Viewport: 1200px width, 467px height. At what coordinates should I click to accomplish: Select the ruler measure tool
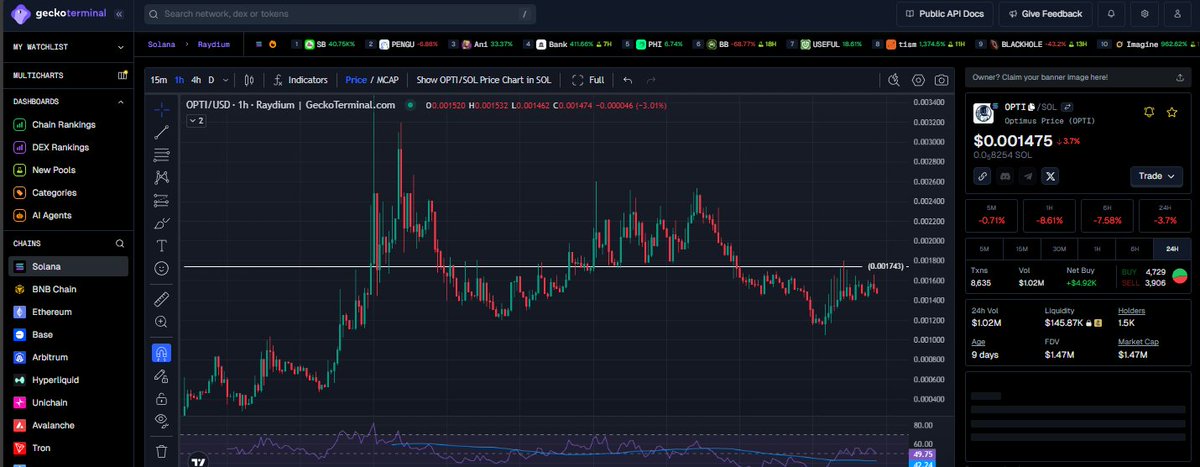pyautogui.click(x=161, y=298)
